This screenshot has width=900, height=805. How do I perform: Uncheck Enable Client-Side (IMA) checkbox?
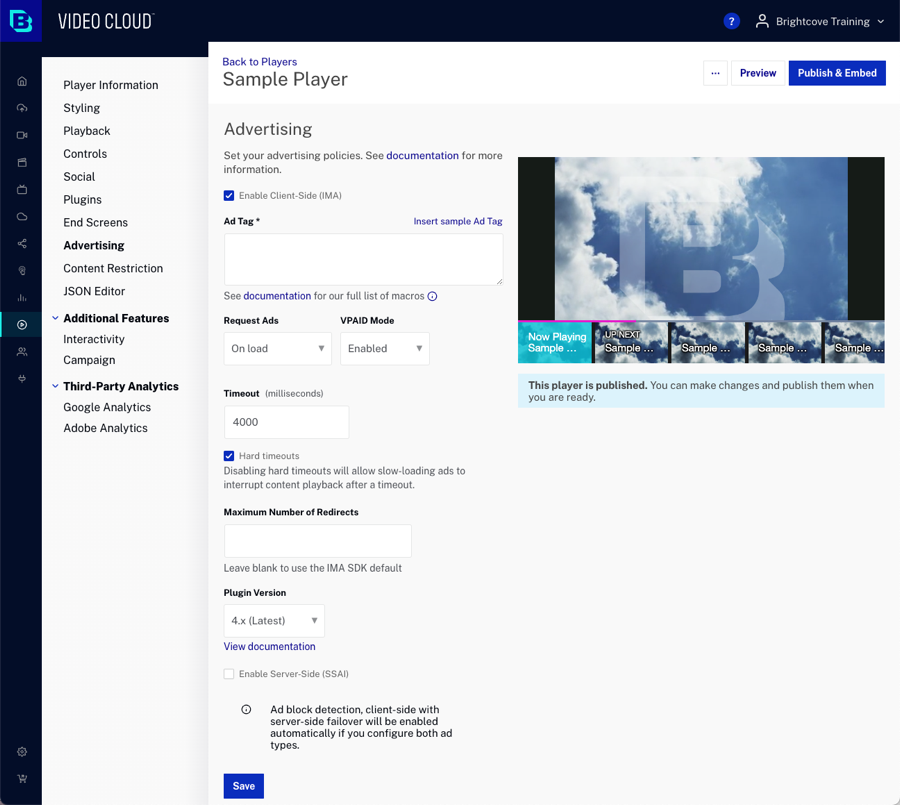(229, 196)
